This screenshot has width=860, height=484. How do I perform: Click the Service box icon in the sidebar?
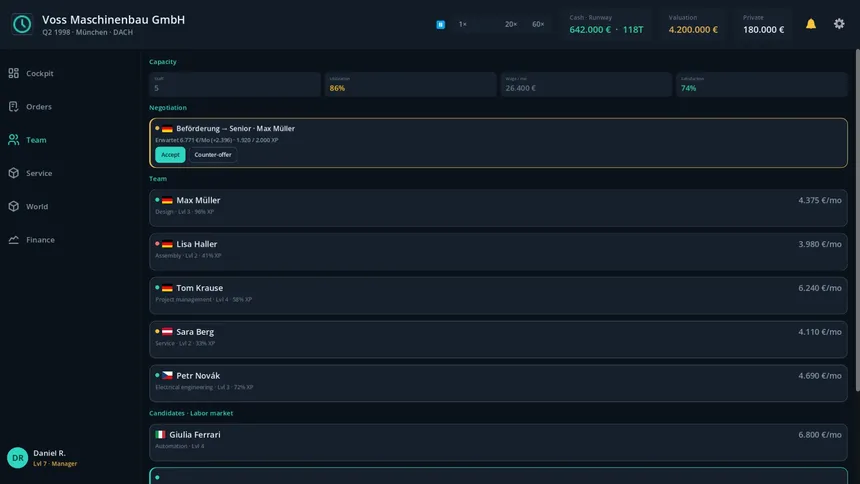click(x=14, y=173)
